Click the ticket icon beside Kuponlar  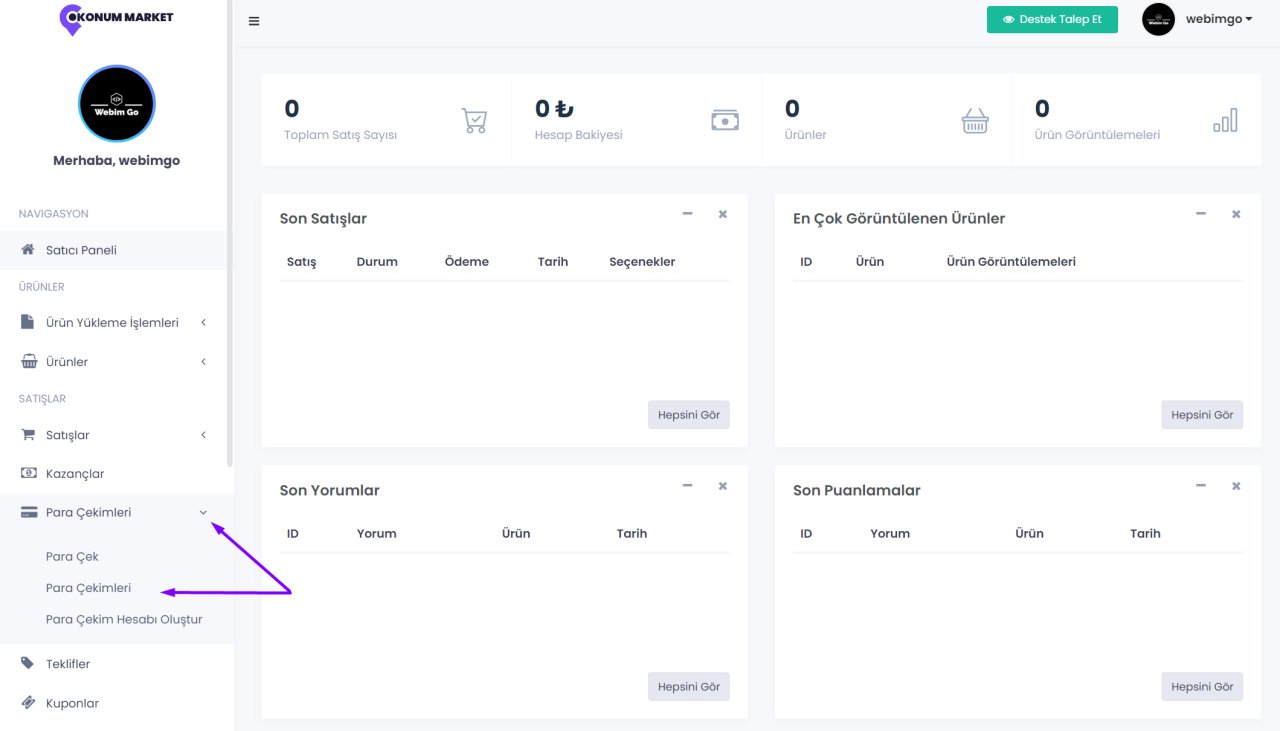point(28,703)
